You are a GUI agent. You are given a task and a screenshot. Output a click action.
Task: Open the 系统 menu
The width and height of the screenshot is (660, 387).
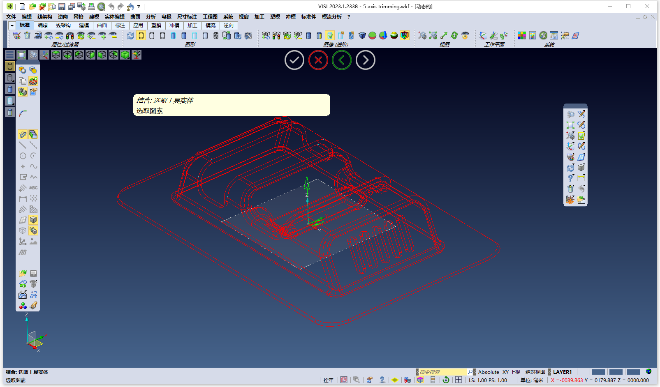click(x=228, y=16)
